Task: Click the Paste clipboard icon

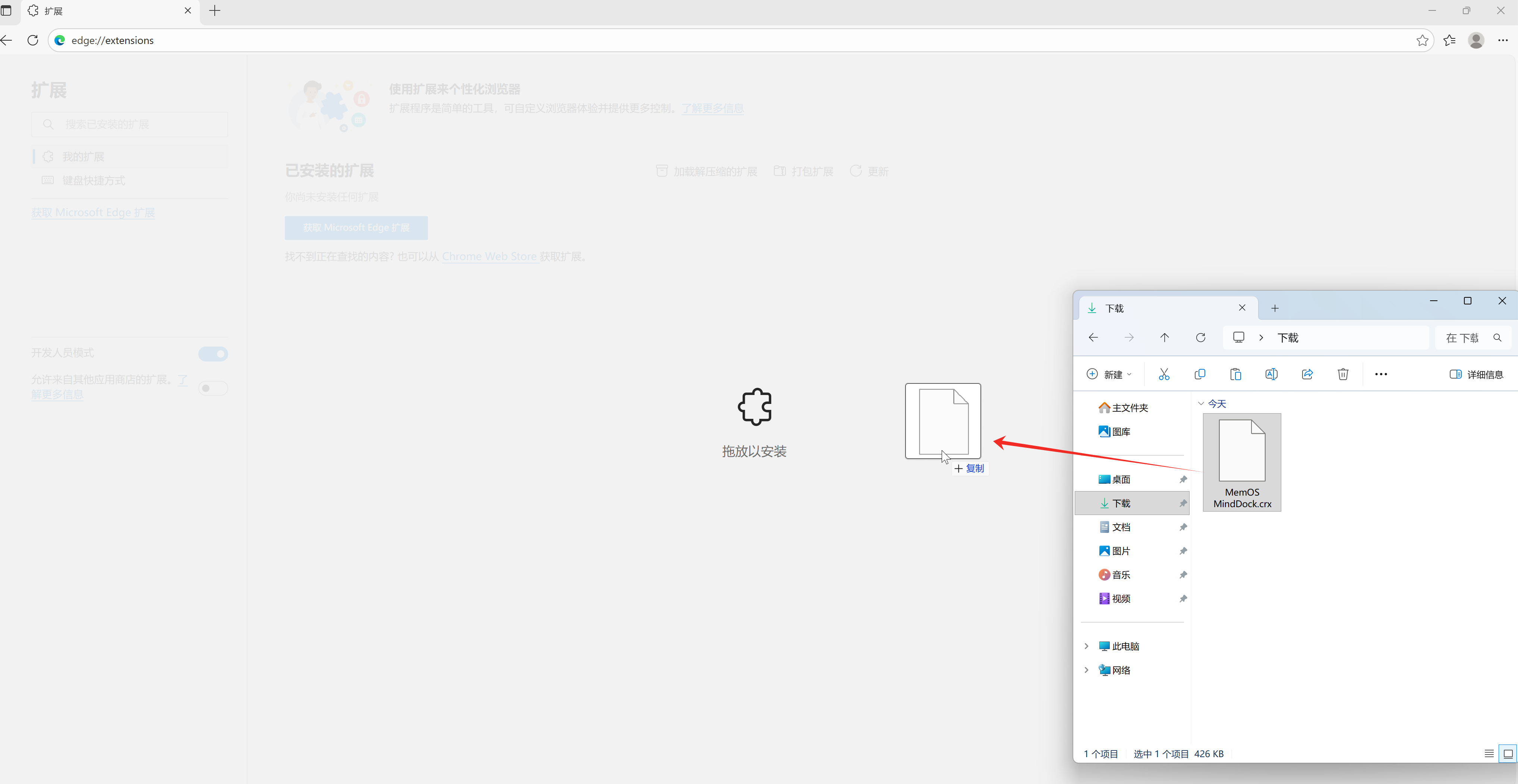Action: click(1236, 374)
